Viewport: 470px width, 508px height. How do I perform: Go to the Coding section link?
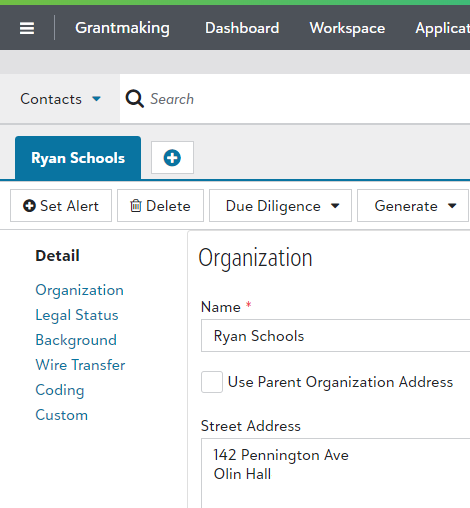click(60, 390)
